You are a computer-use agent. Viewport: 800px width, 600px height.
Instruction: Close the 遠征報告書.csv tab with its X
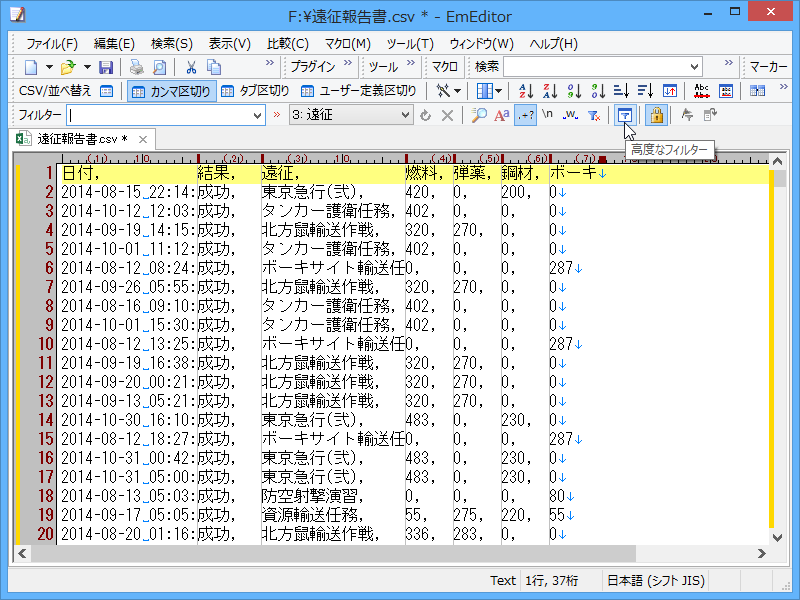pos(143,139)
